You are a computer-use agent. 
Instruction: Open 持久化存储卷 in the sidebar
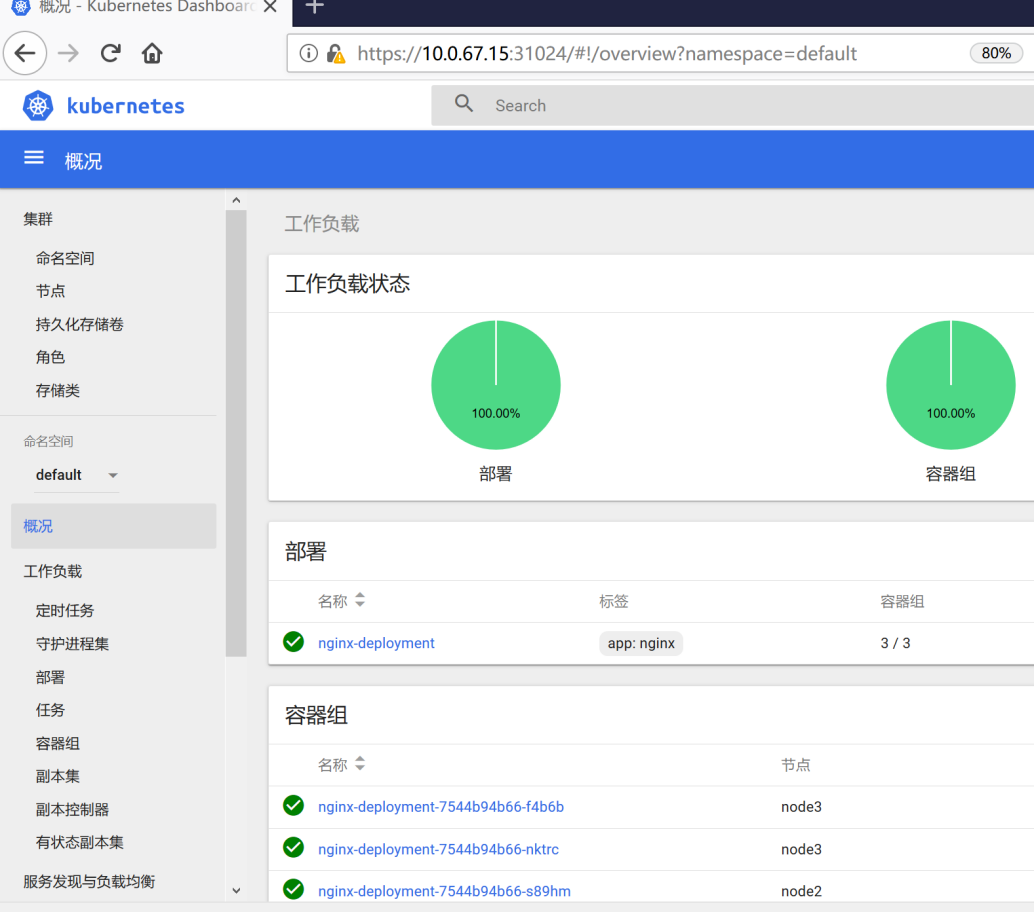[x=80, y=324]
